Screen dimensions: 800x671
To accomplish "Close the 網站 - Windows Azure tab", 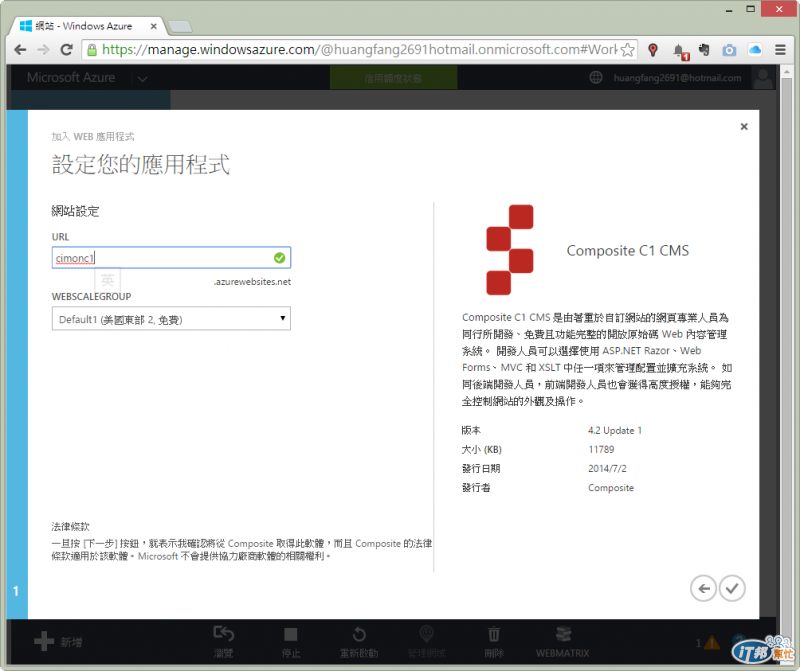I will pos(154,26).
